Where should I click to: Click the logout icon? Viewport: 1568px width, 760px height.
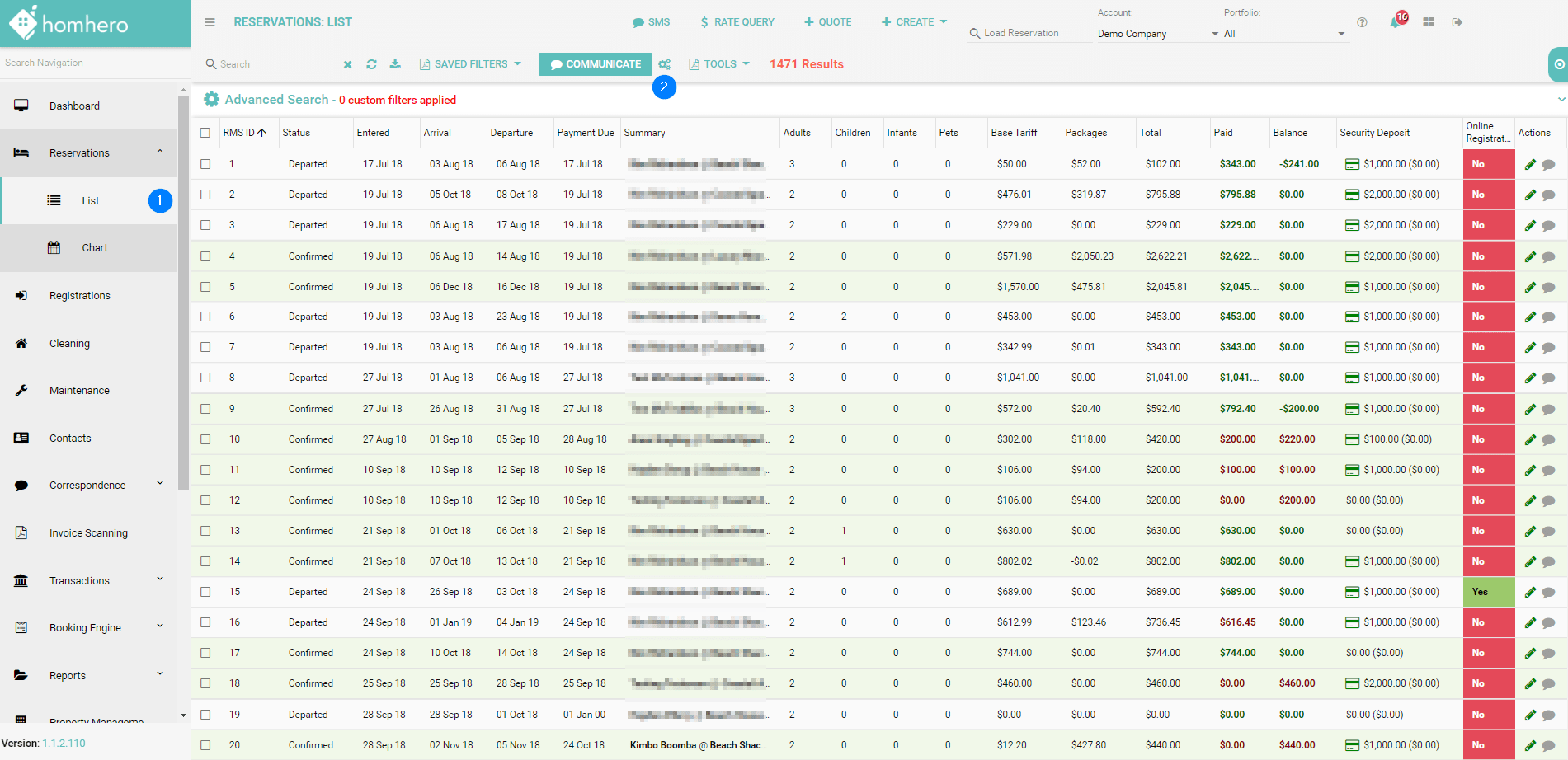click(1458, 22)
